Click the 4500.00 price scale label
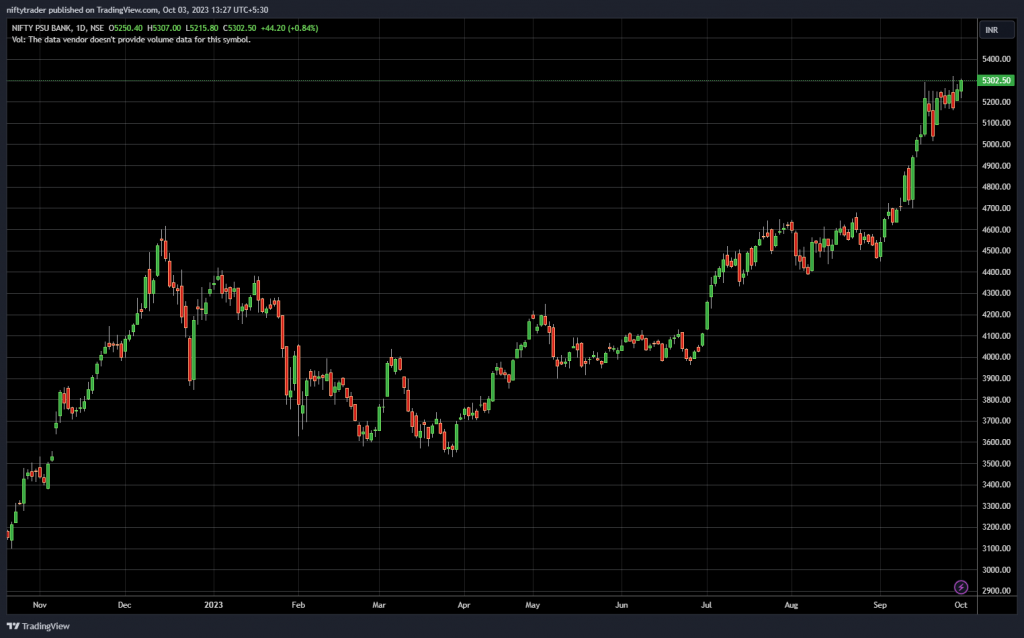 [x=996, y=251]
